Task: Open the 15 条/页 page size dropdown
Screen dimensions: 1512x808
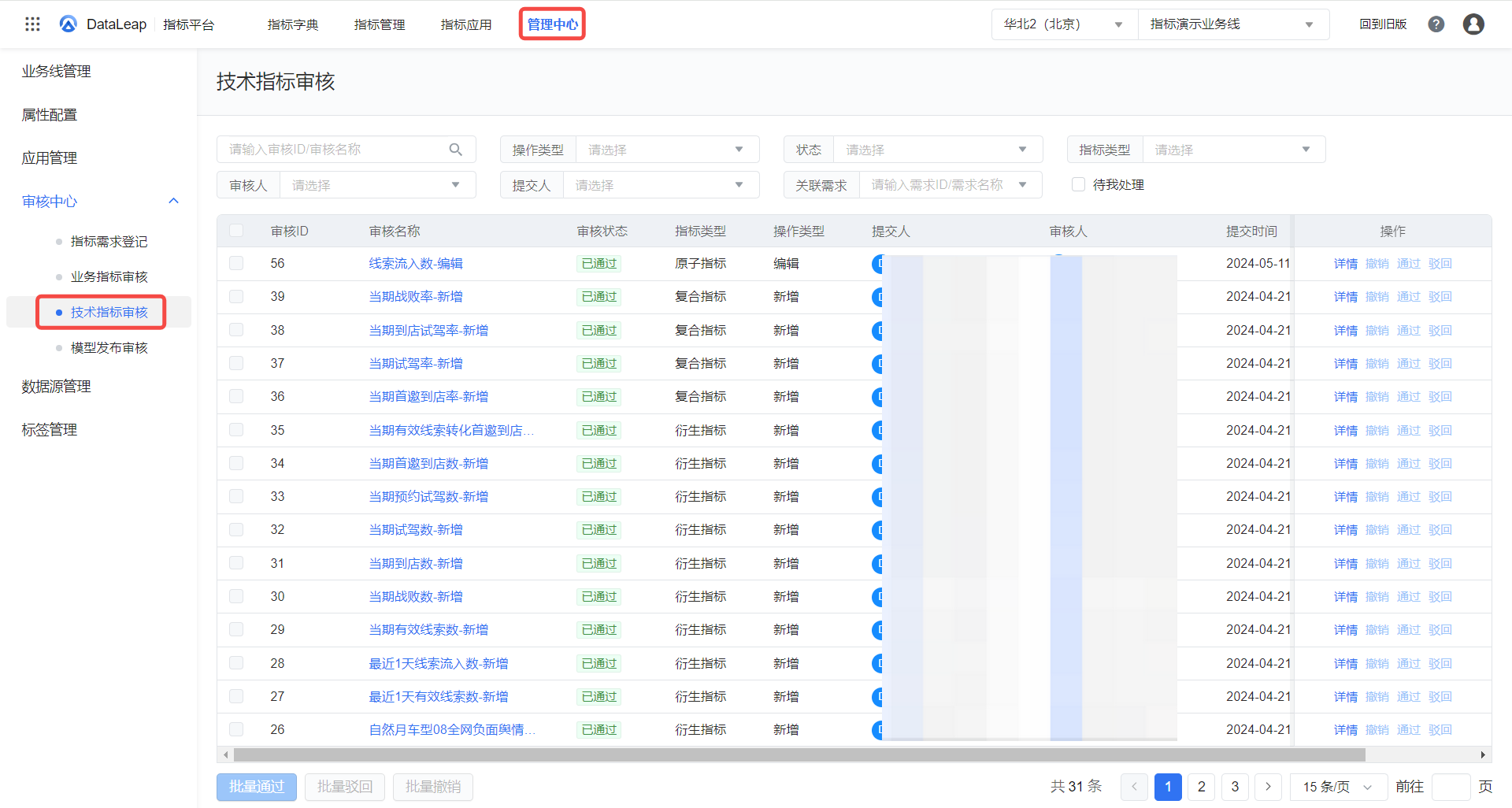Action: 1339,787
